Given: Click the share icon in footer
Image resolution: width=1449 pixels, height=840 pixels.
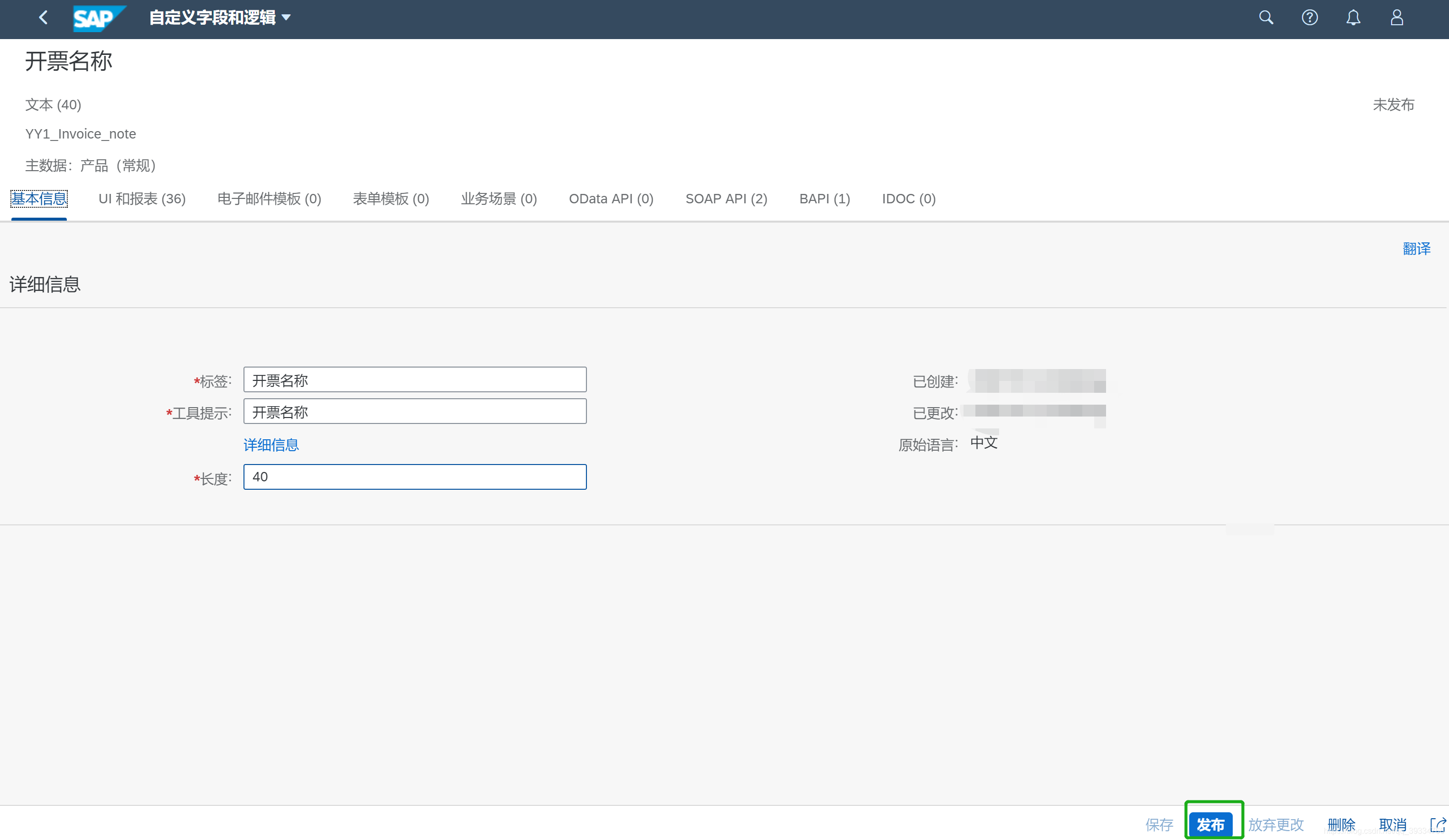Looking at the screenshot, I should (1438, 825).
